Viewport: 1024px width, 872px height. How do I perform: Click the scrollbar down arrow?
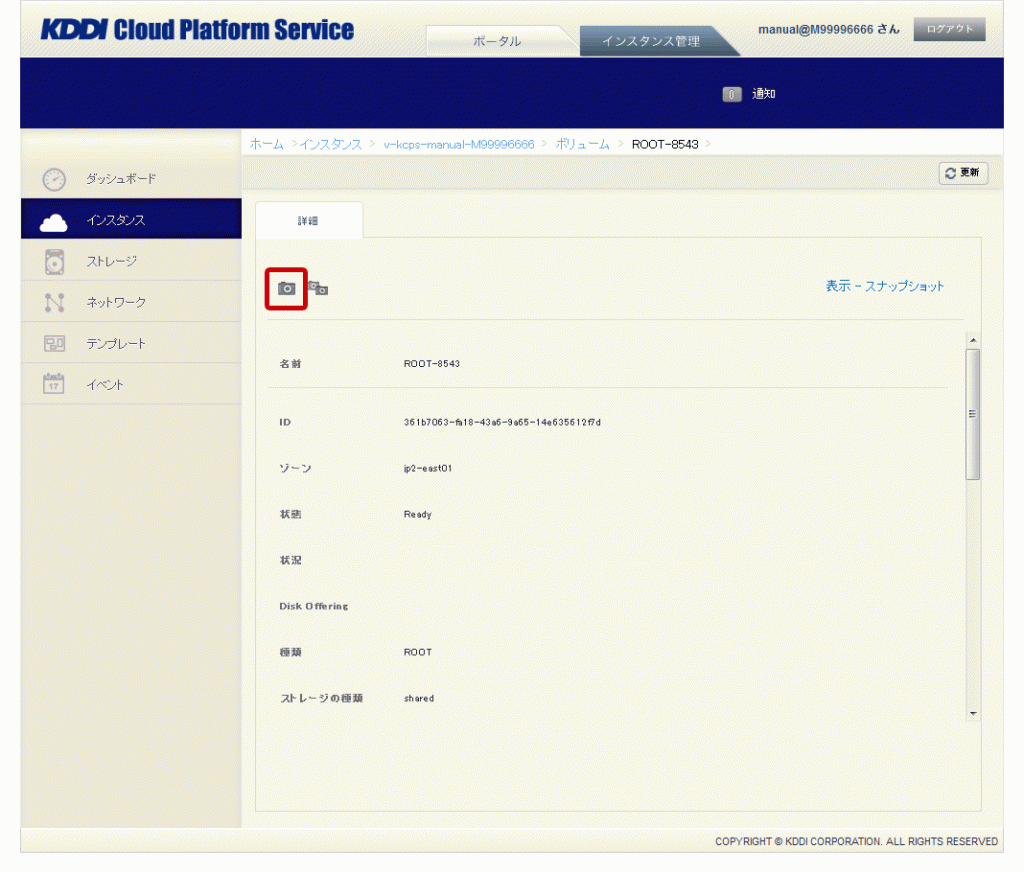[x=973, y=714]
